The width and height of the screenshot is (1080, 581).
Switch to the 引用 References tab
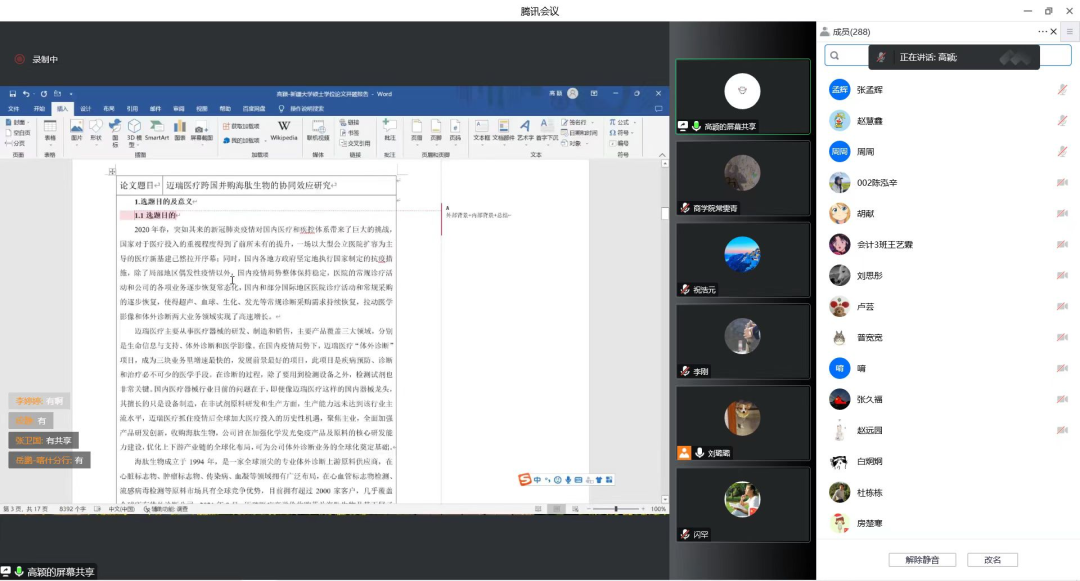[132, 109]
